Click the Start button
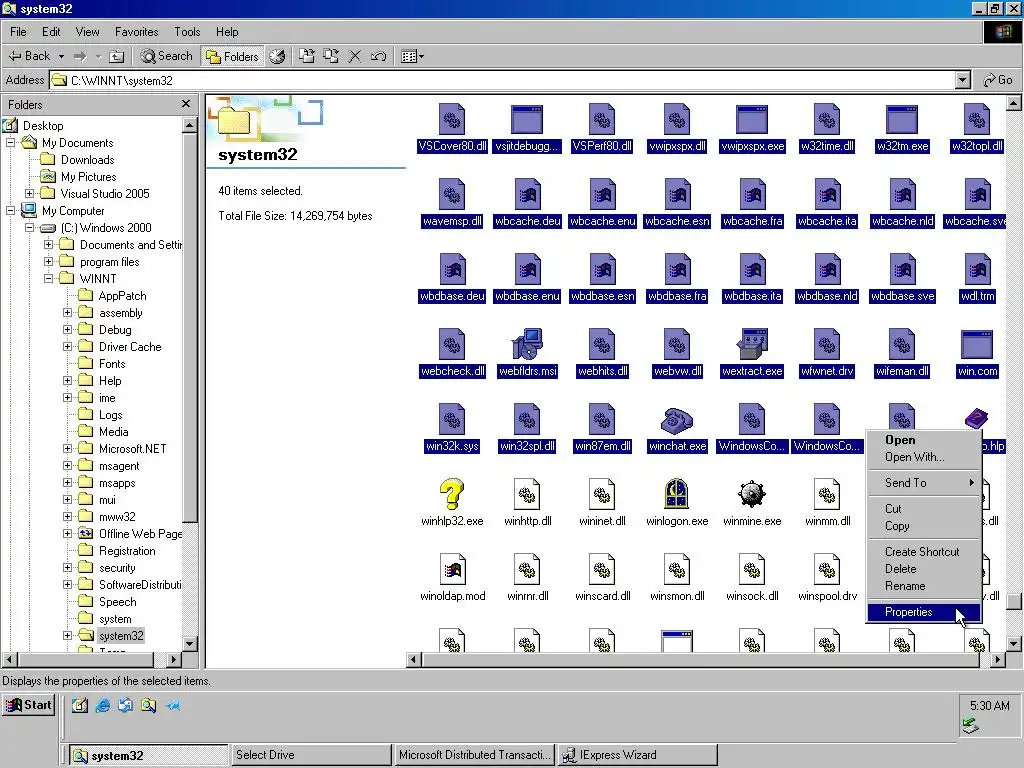 (x=29, y=705)
